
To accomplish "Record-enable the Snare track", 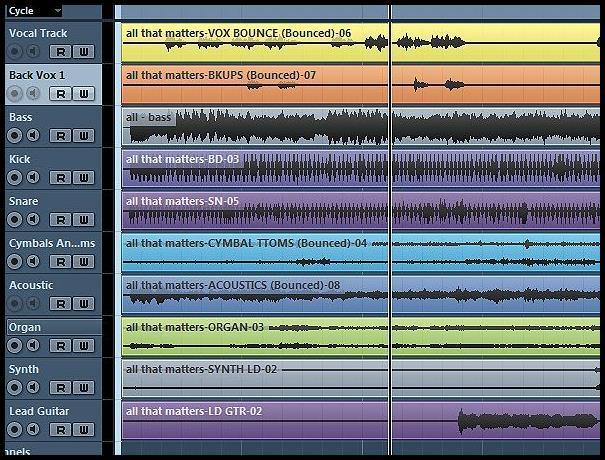I will 15,220.
